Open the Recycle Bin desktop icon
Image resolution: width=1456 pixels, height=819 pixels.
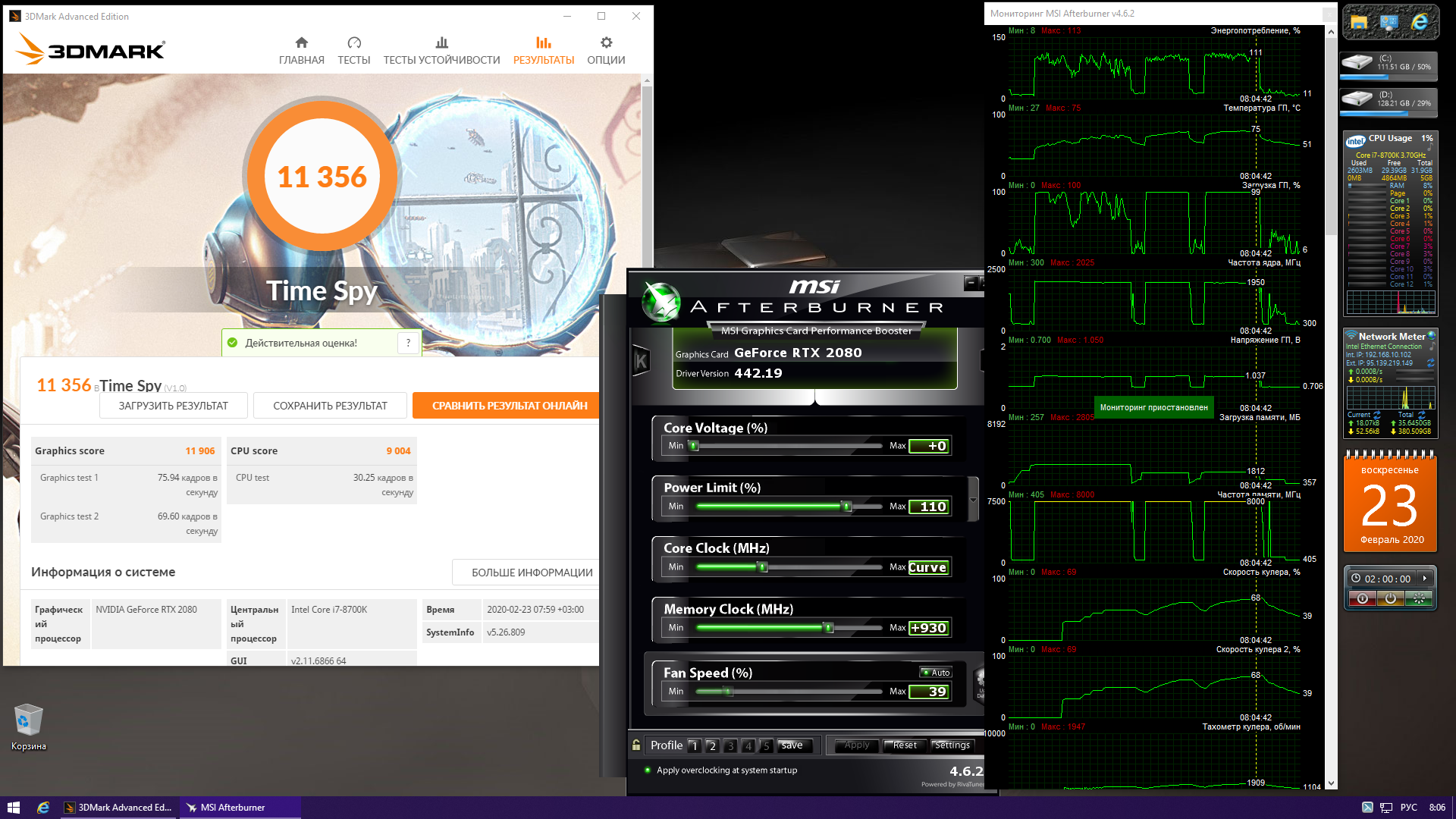pyautogui.click(x=29, y=720)
